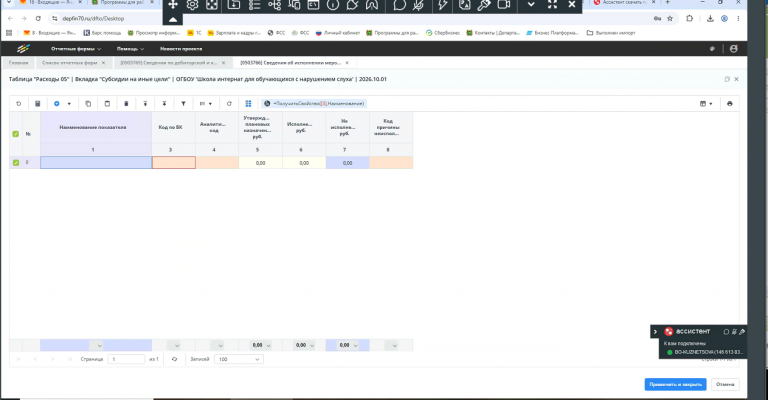The height and width of the screenshot is (400, 768).
Task: Click the gear settings icon in remote toolbar
Action: pos(192,5)
